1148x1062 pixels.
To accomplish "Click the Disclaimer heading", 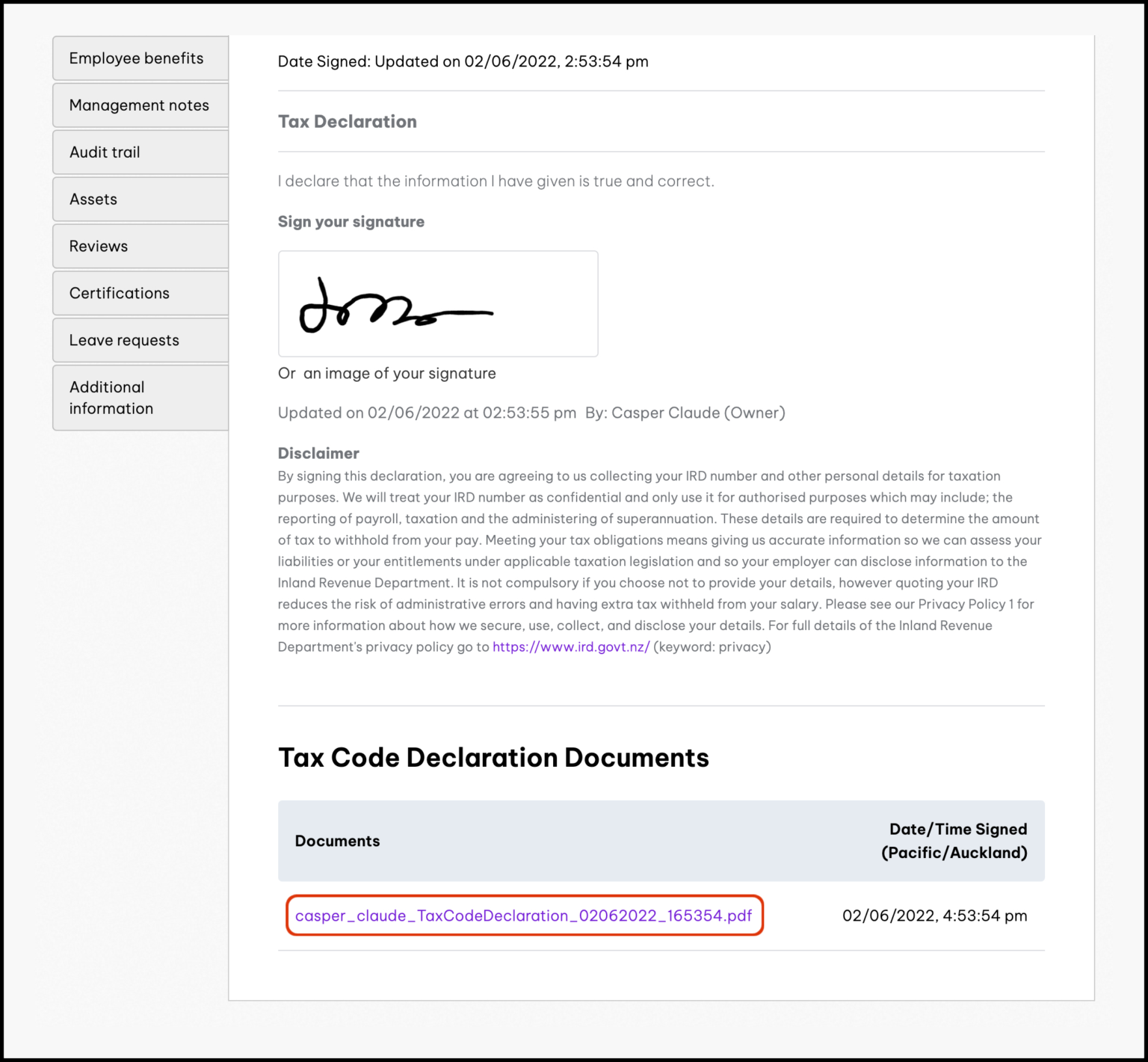I will (318, 453).
